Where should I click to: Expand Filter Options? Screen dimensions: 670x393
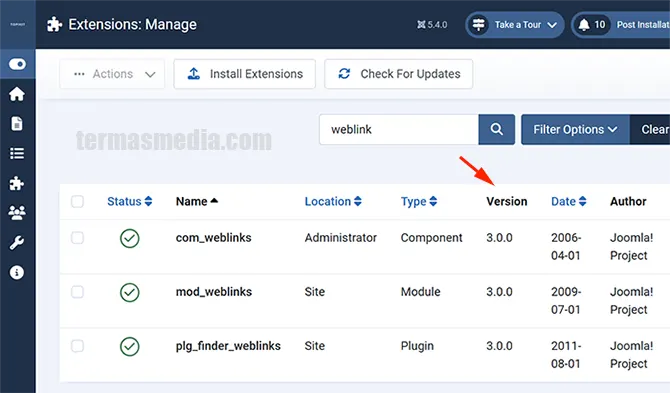pyautogui.click(x=575, y=129)
